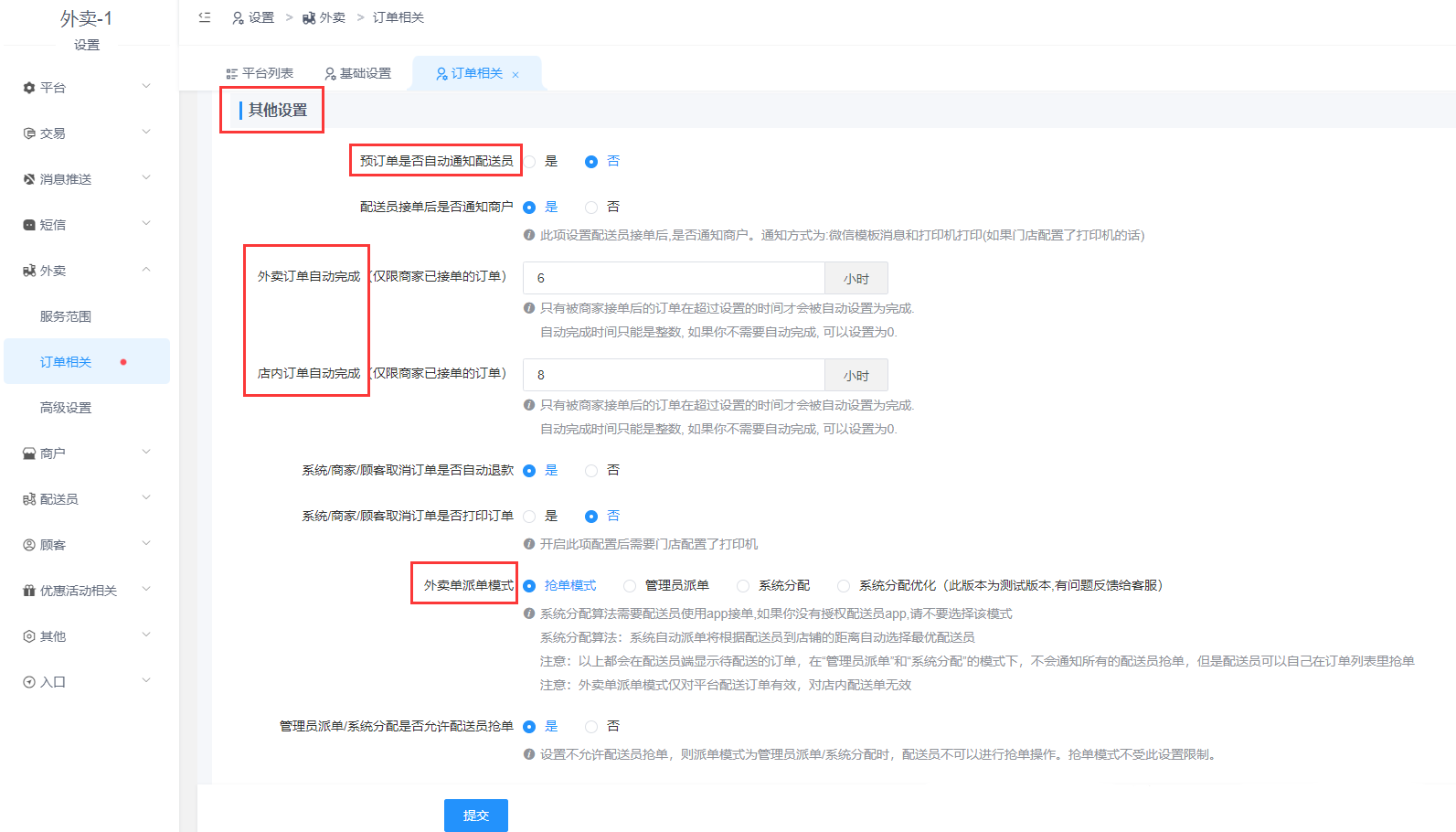This screenshot has width=1456, height=832.
Task: Click 小时 unit next to value 8
Action: [x=856, y=375]
